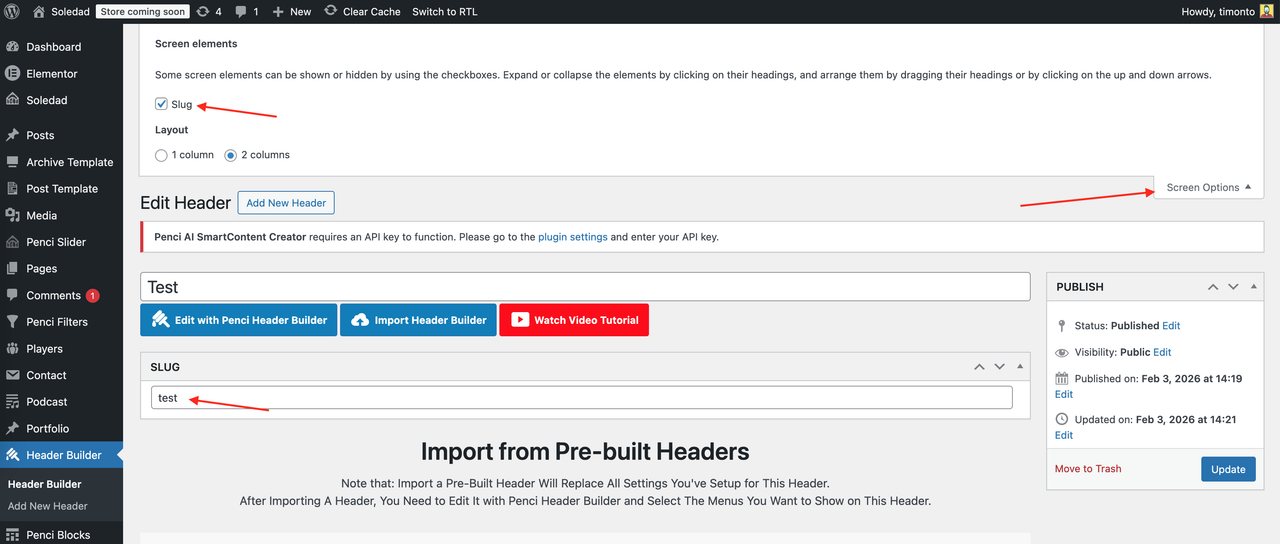Open Post Template menu item
Image resolution: width=1280 pixels, height=544 pixels.
point(61,188)
